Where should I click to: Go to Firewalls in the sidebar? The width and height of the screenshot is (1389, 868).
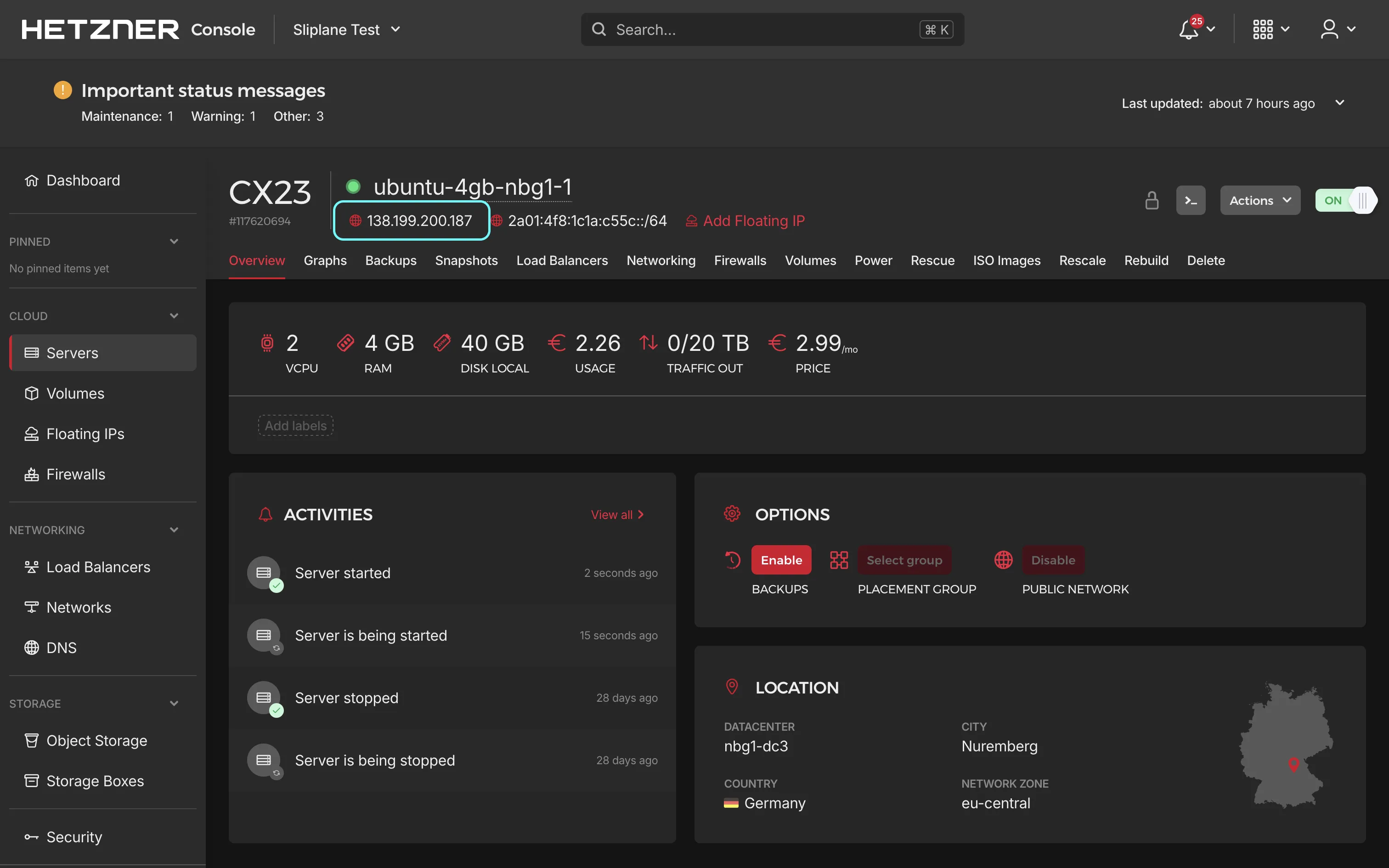click(x=75, y=474)
